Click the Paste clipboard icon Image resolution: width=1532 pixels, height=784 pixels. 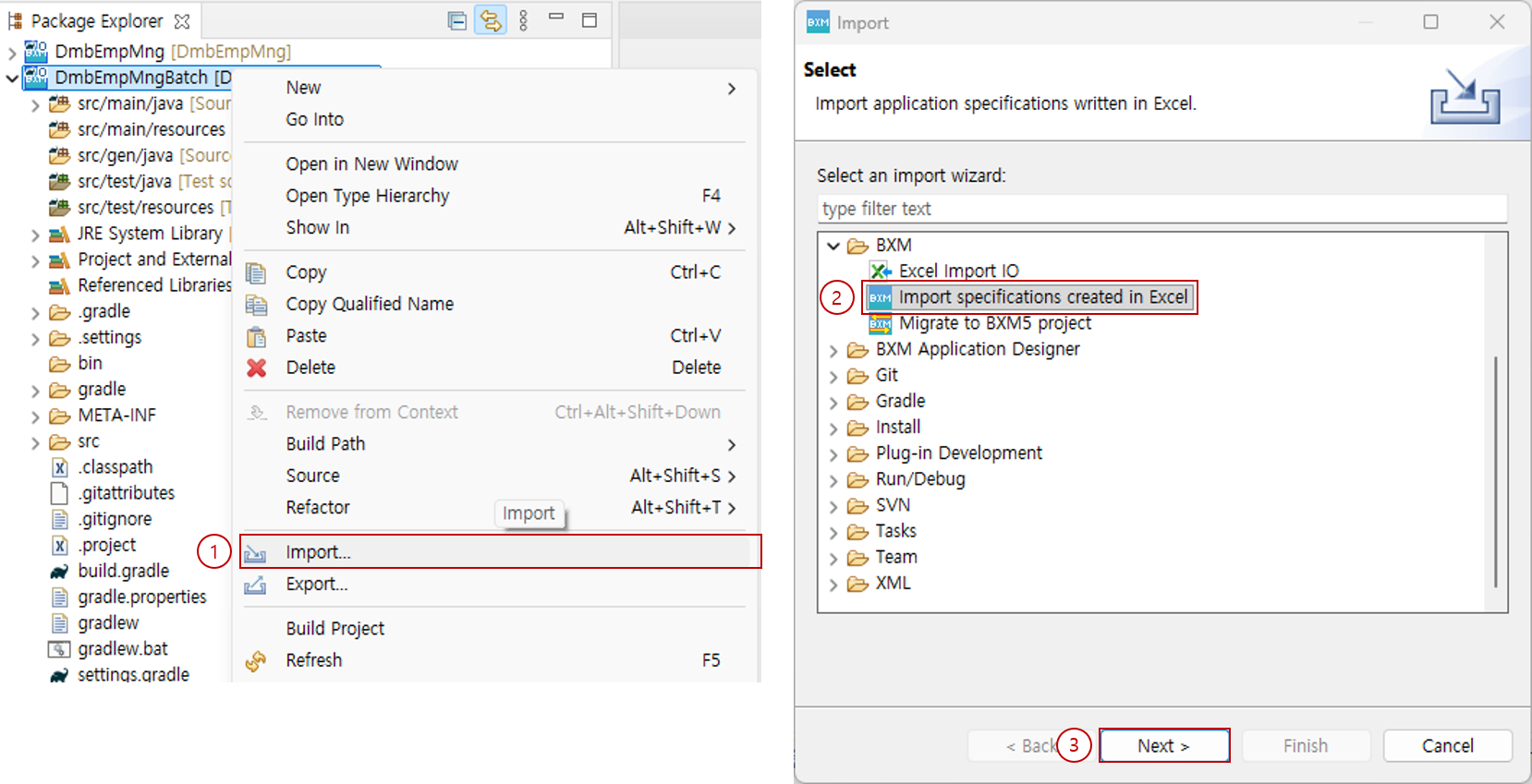(x=256, y=336)
